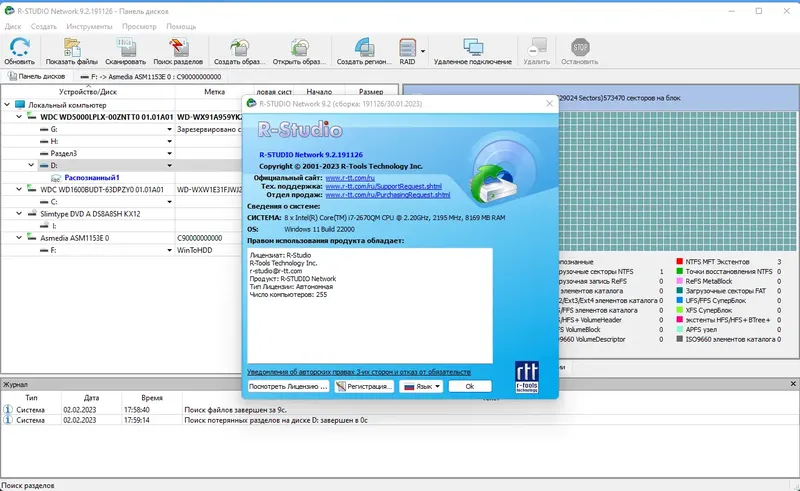This screenshot has width=800, height=491.
Task: Click the Показать файлы toolbar icon
Action: 72,47
